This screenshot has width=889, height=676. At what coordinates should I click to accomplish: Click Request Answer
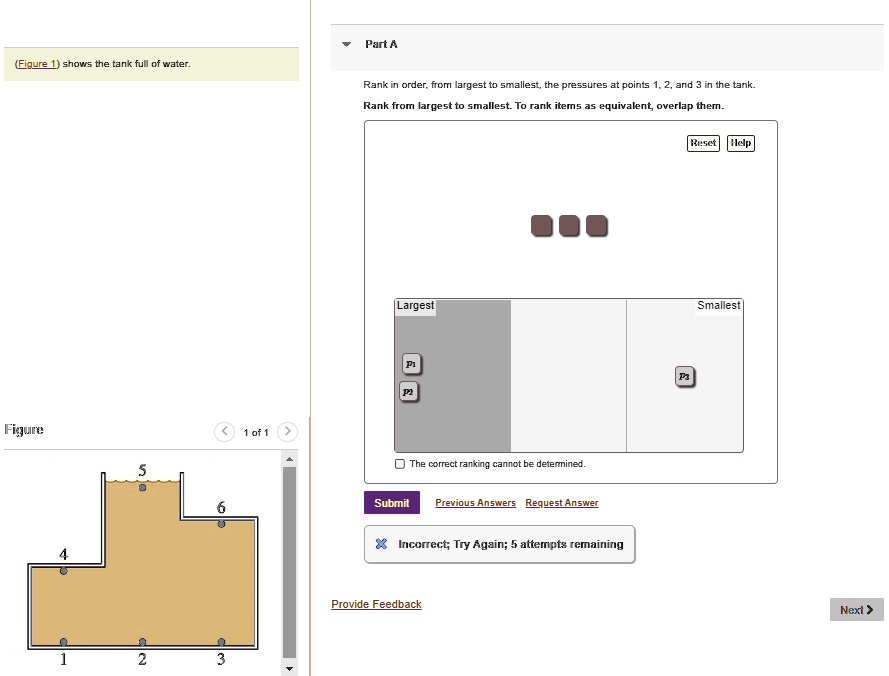tap(561, 502)
